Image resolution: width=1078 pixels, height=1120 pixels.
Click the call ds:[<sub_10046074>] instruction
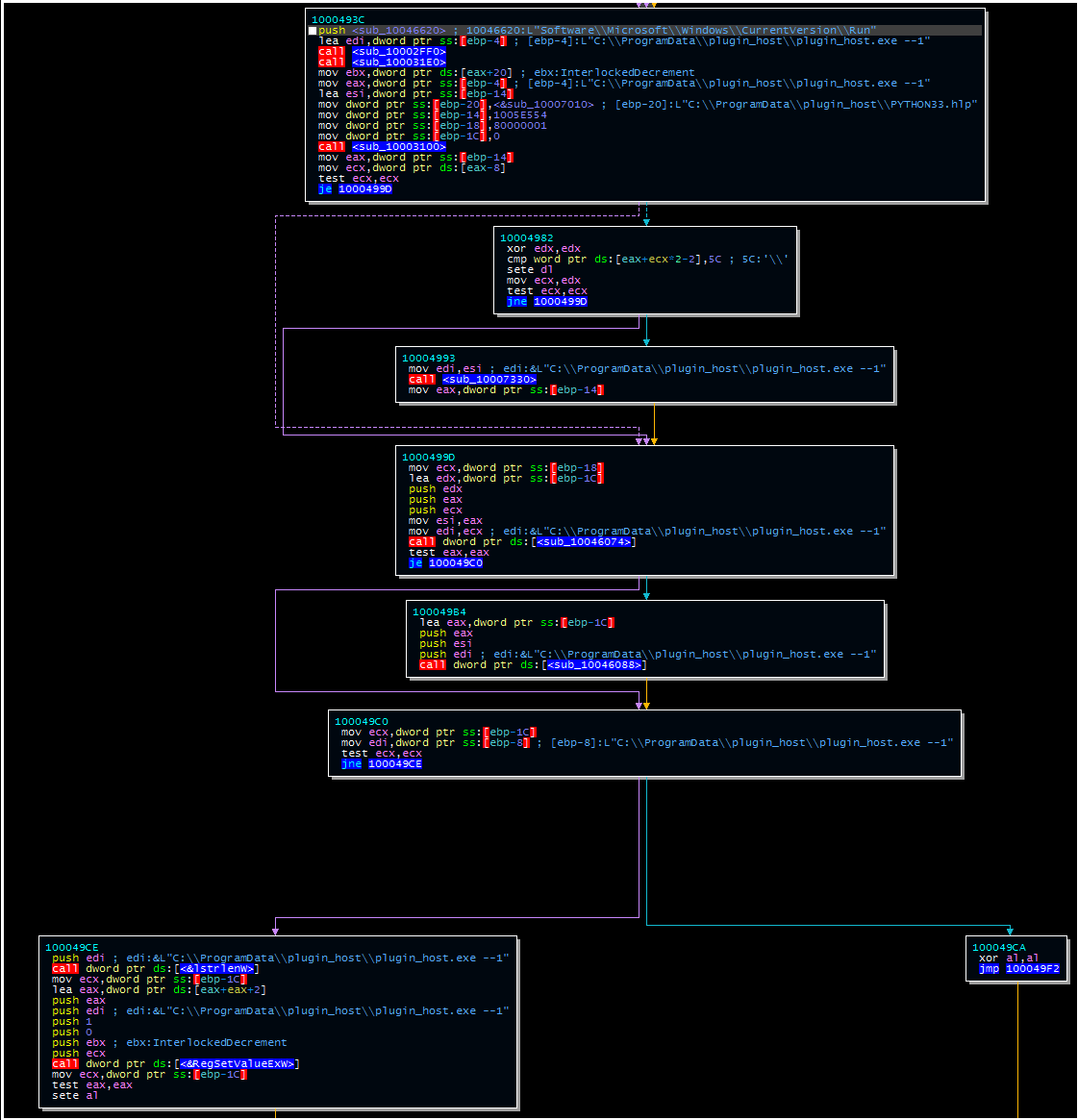522,542
